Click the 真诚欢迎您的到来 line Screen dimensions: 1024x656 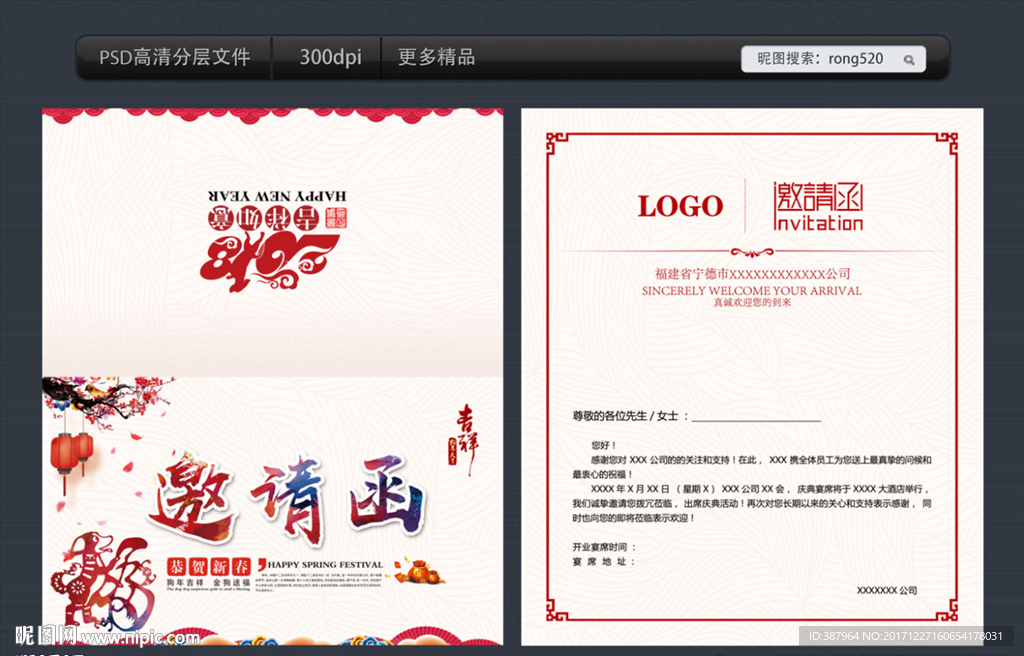(752, 303)
